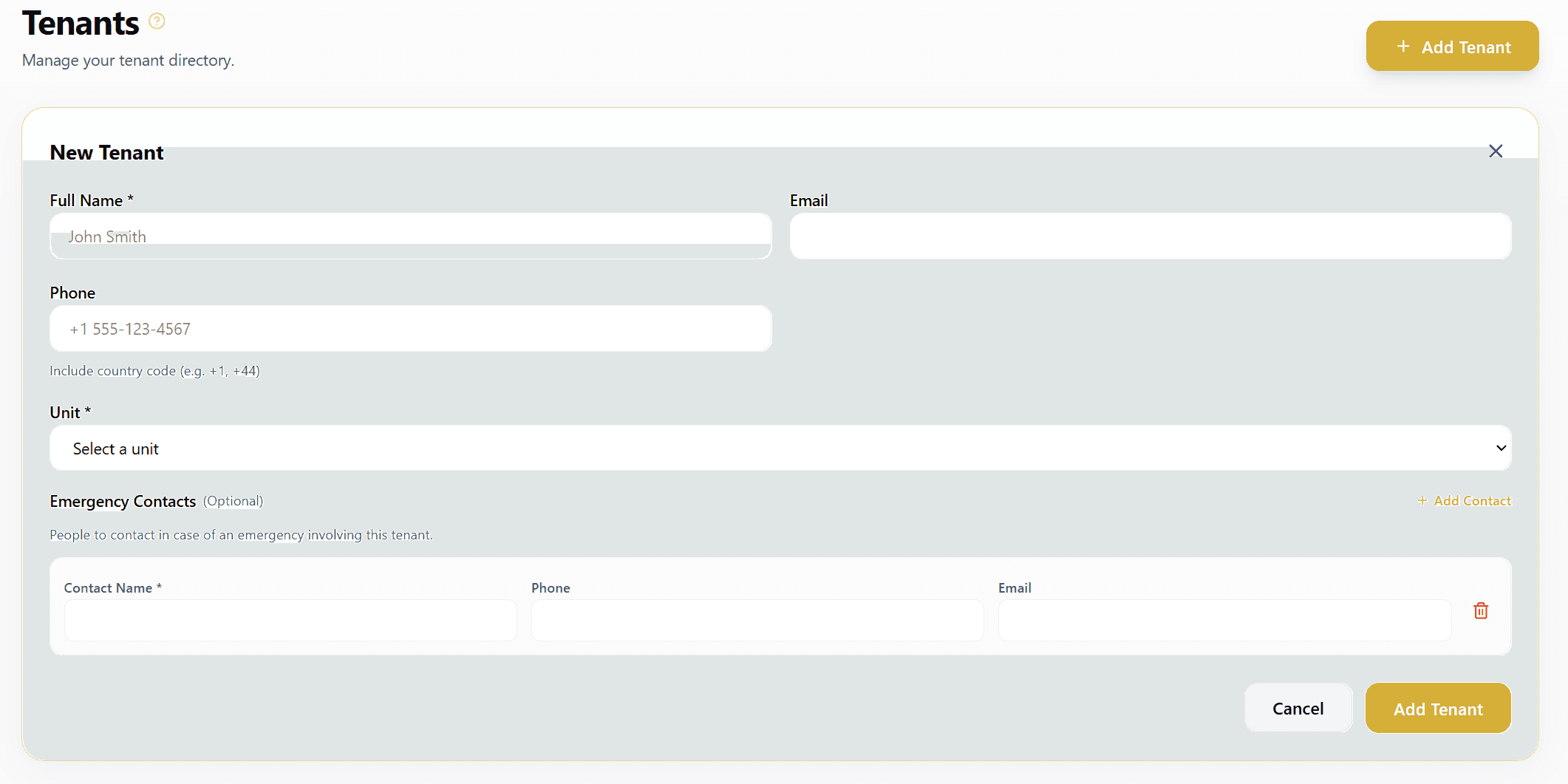Focus the Contact Name input field
The height and width of the screenshot is (784, 1568).
(290, 621)
